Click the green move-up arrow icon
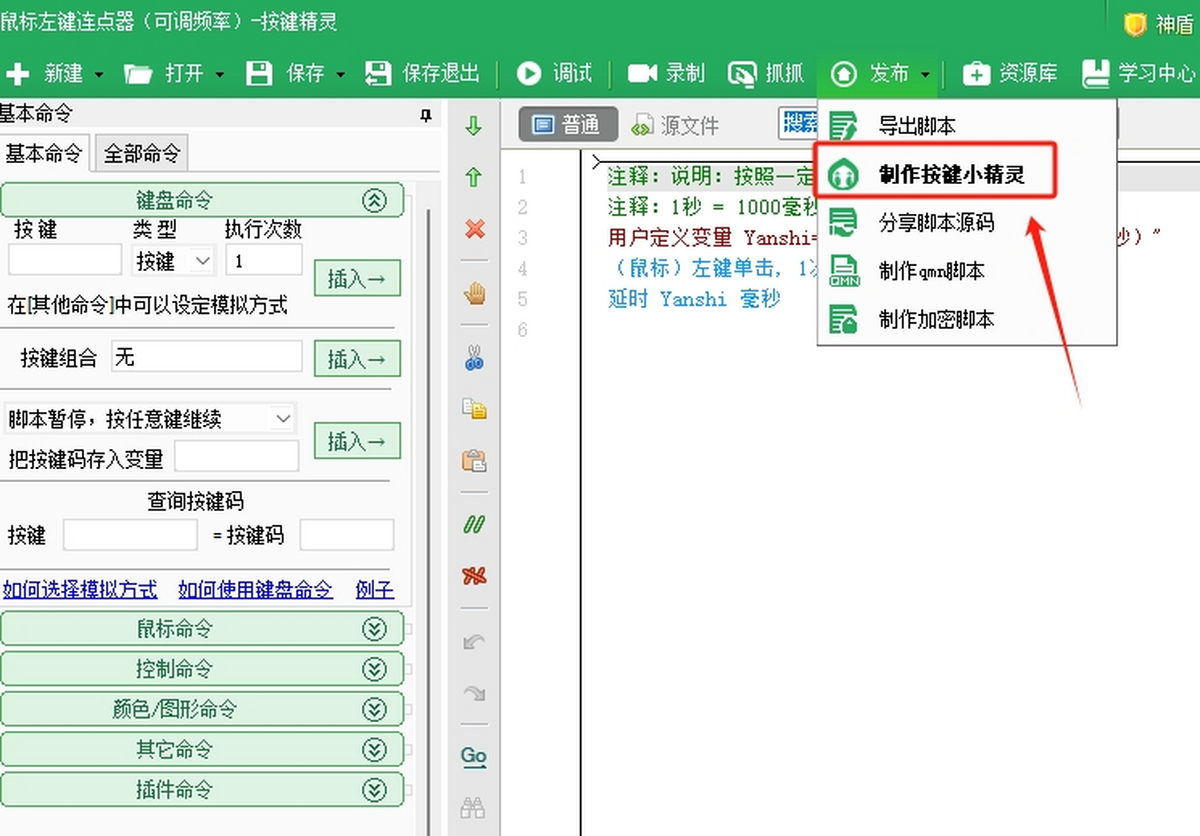Viewport: 1200px width, 836px height. tap(474, 177)
